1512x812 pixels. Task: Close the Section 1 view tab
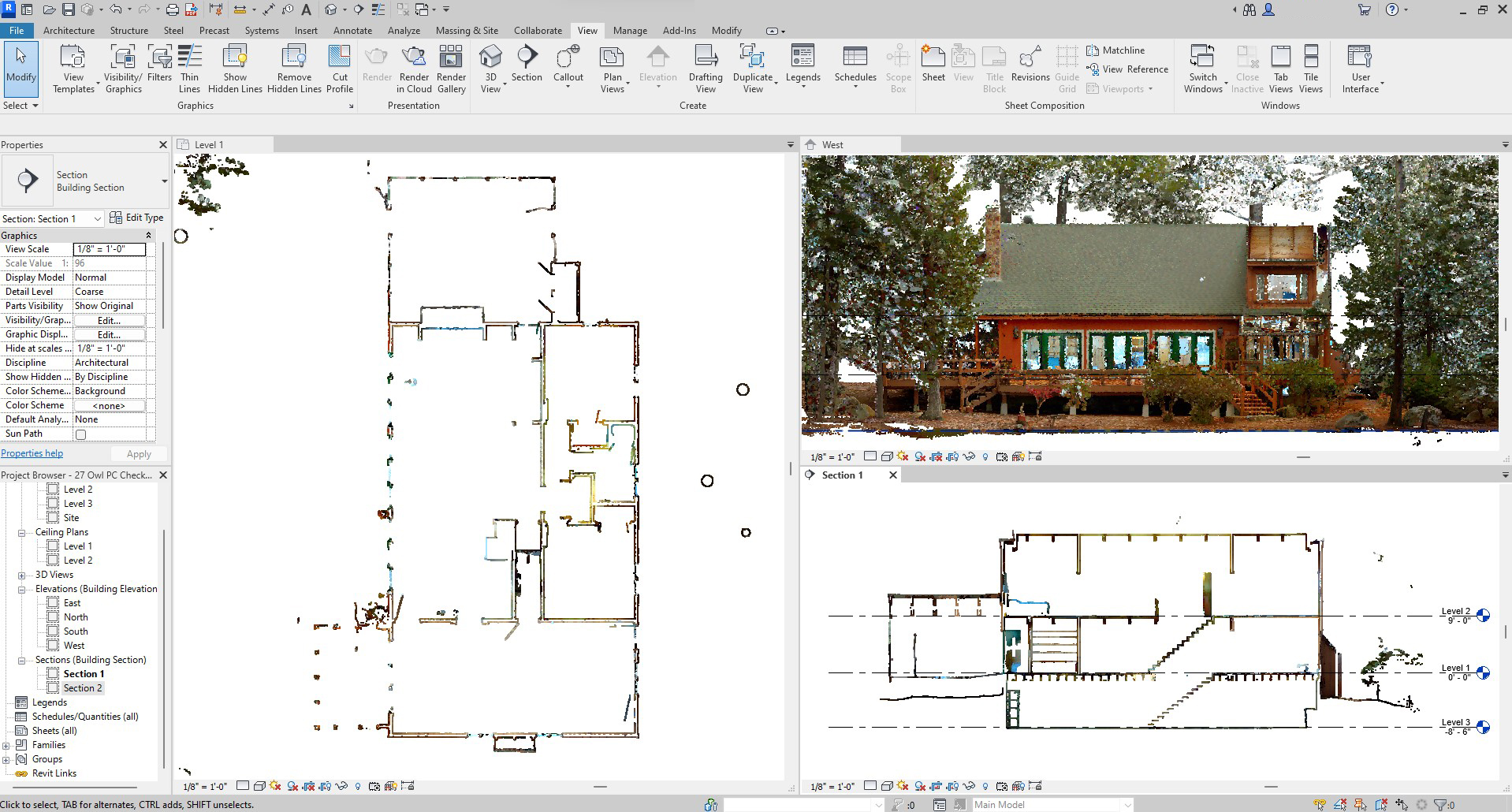pyautogui.click(x=893, y=475)
